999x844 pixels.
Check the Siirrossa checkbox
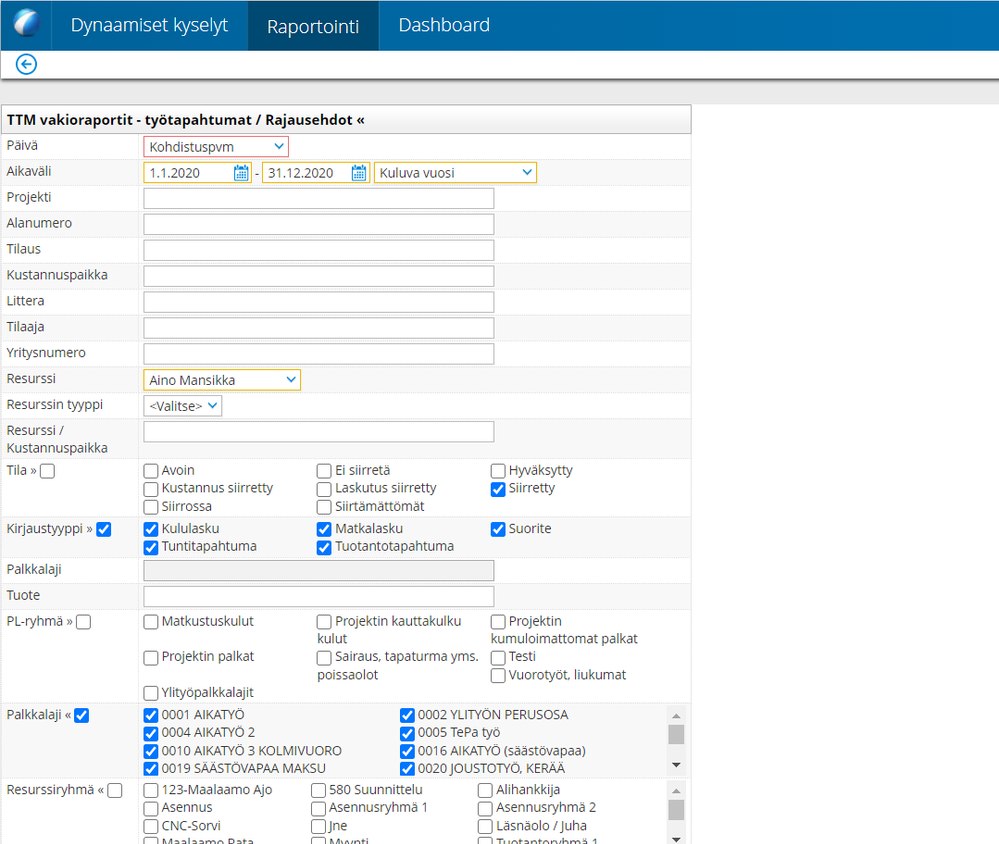pyautogui.click(x=151, y=507)
